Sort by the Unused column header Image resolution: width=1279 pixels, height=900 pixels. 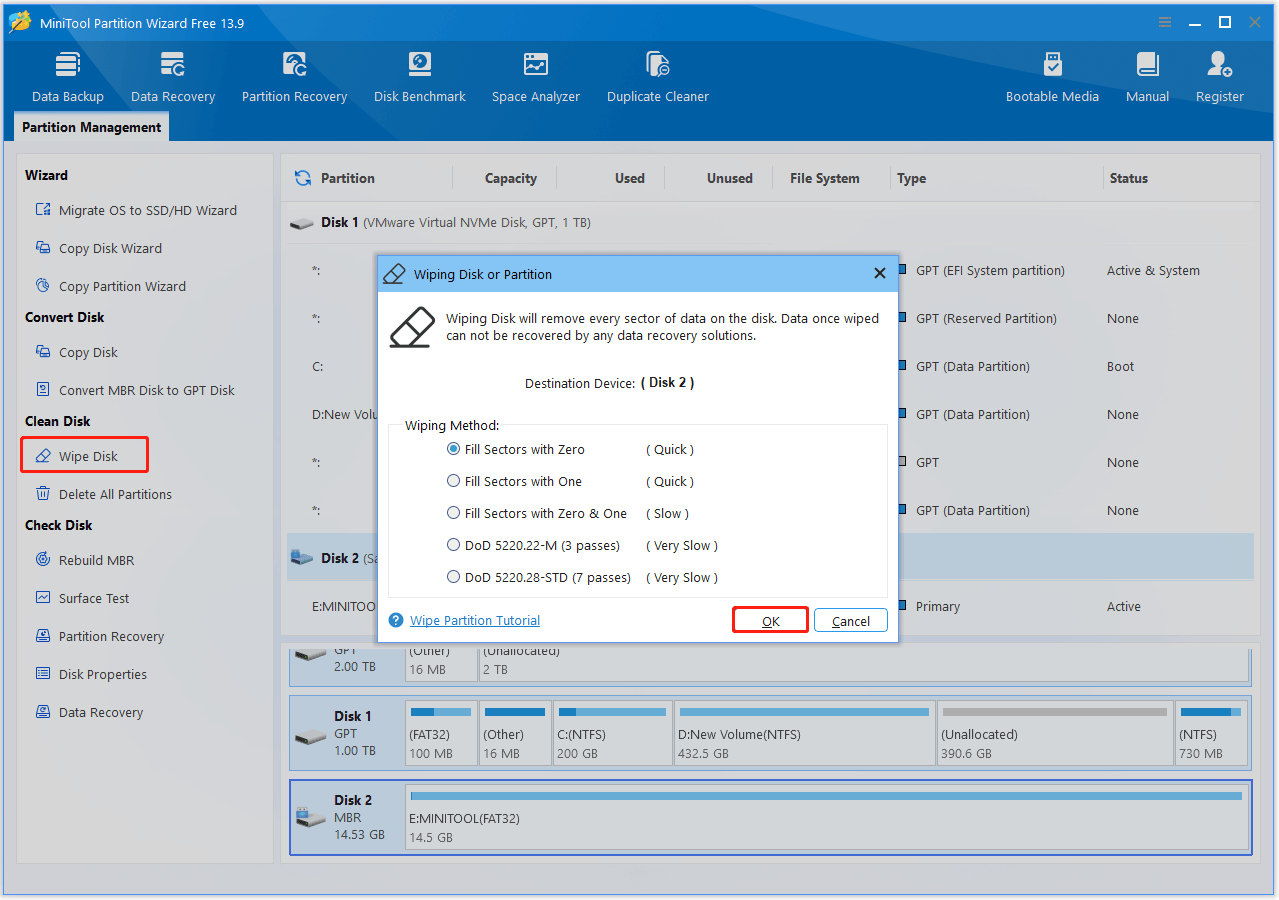[x=729, y=178]
